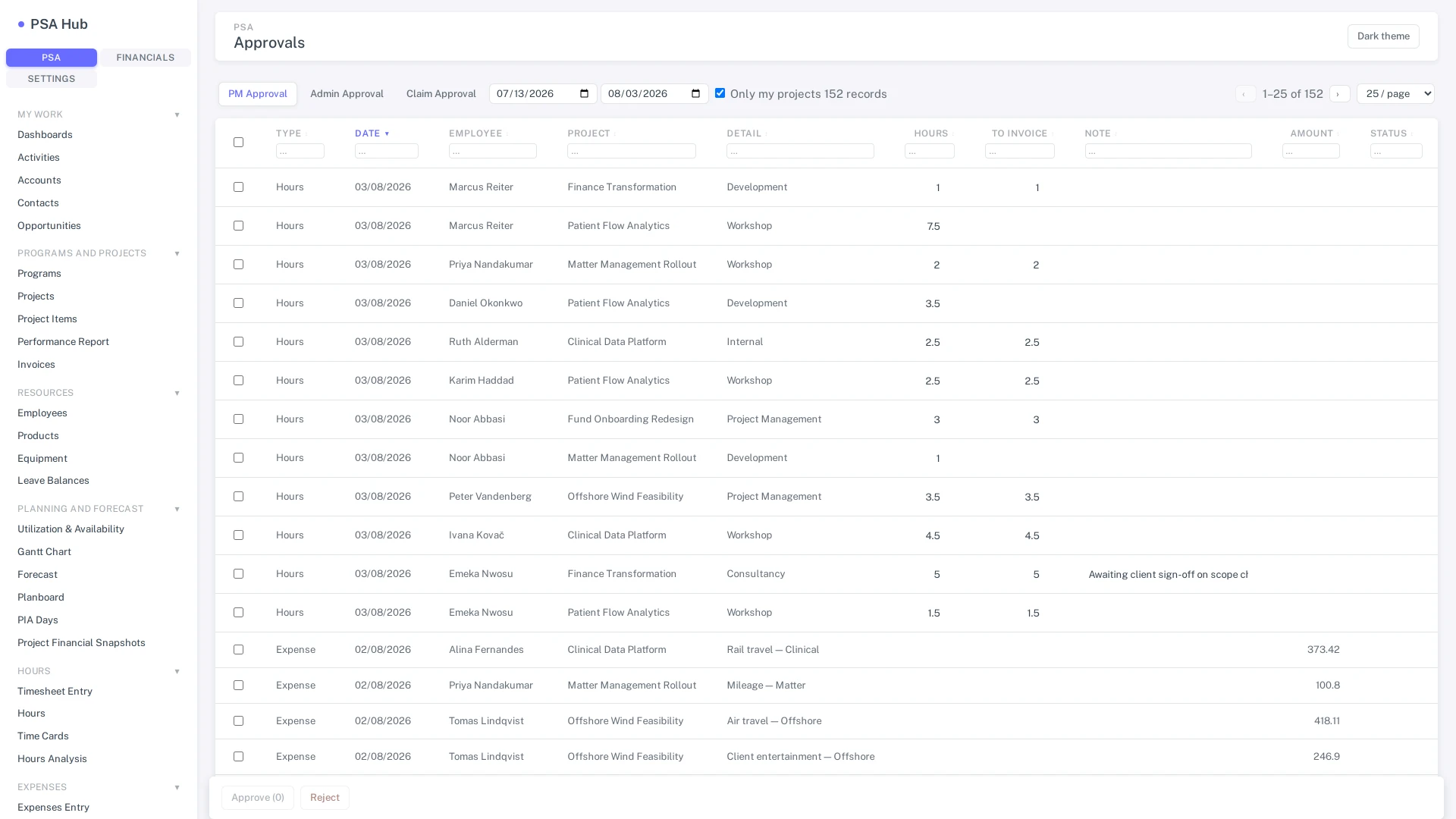
Task: Click the PROJECT column filter field
Action: (x=632, y=152)
